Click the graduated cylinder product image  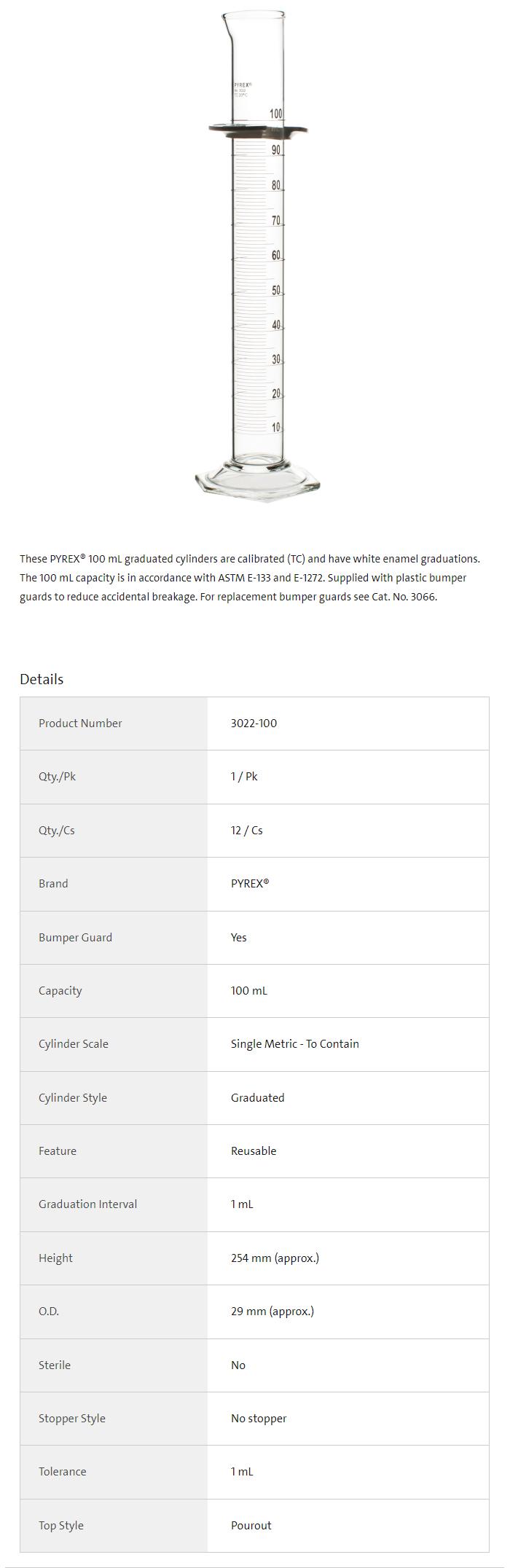click(257, 256)
